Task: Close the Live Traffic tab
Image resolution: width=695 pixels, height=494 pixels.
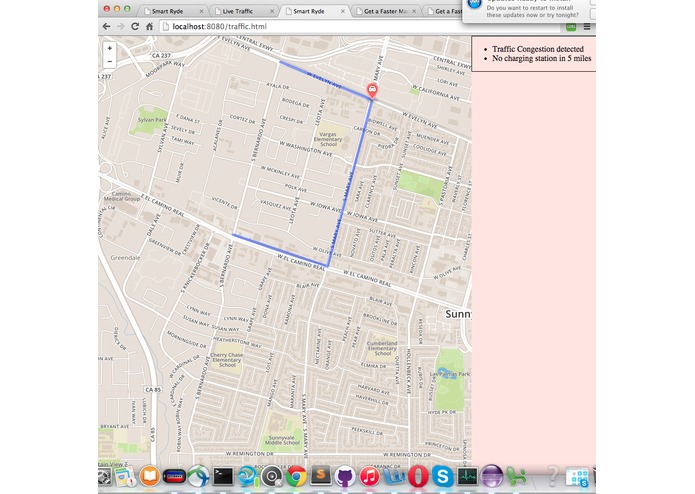Action: tap(272, 12)
